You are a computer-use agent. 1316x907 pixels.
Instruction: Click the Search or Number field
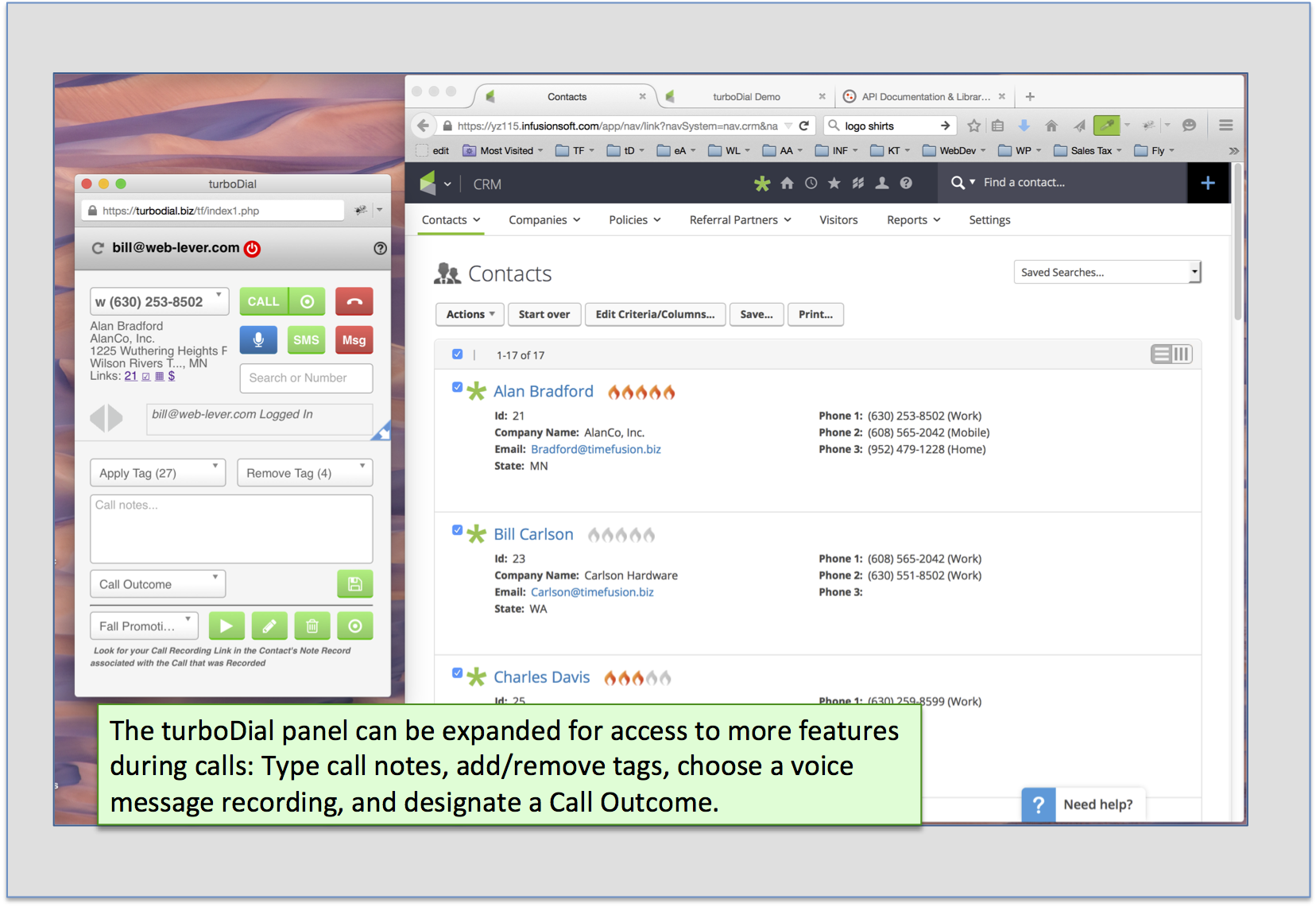click(x=306, y=378)
